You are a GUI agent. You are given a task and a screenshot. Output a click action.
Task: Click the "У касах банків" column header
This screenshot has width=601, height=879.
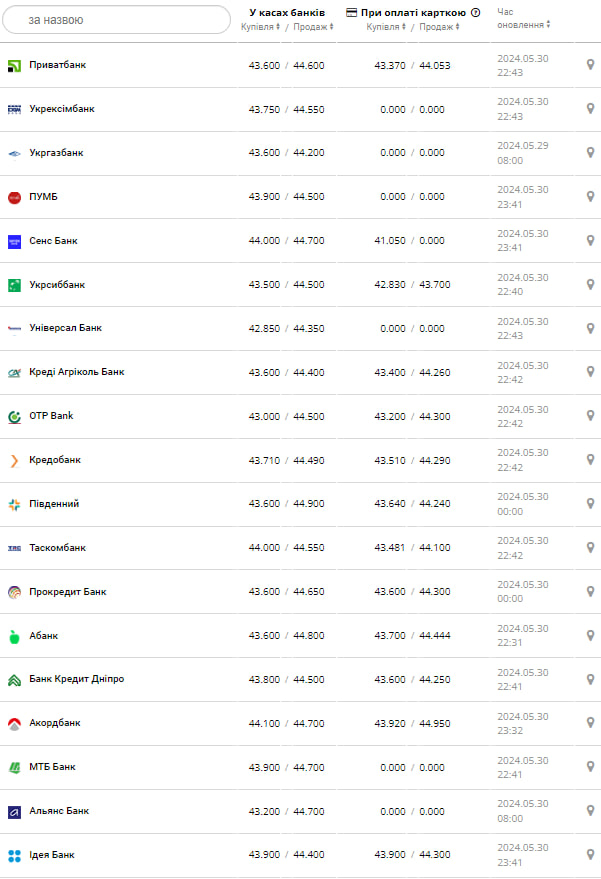pyautogui.click(x=287, y=12)
